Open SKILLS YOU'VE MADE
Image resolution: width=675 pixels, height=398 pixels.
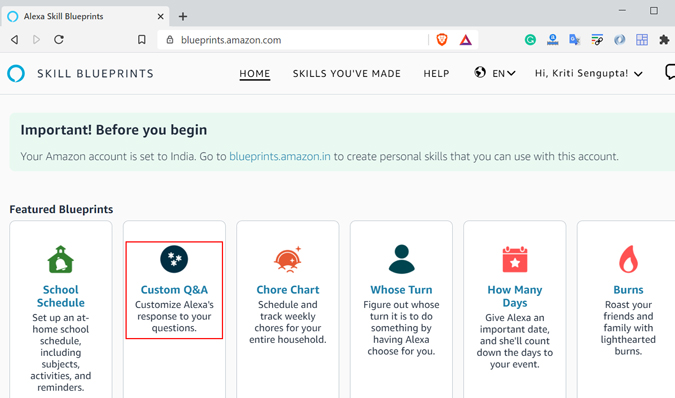(x=347, y=74)
